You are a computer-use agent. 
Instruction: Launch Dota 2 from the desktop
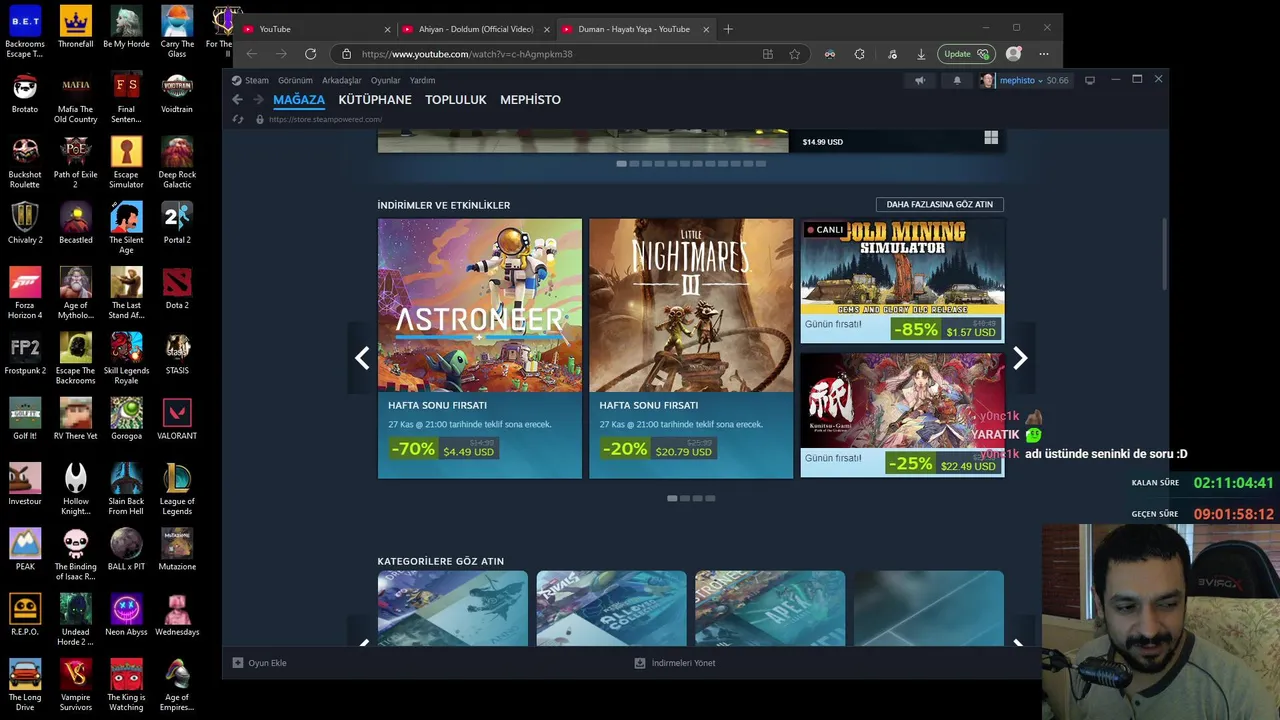coord(177,288)
